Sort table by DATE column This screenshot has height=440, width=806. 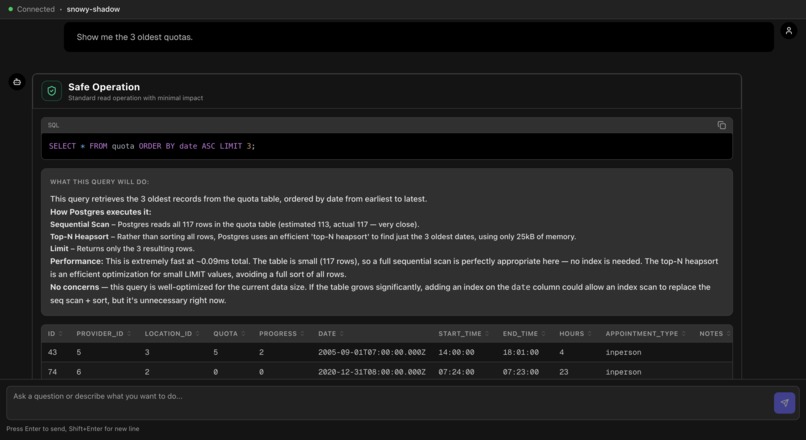(331, 334)
